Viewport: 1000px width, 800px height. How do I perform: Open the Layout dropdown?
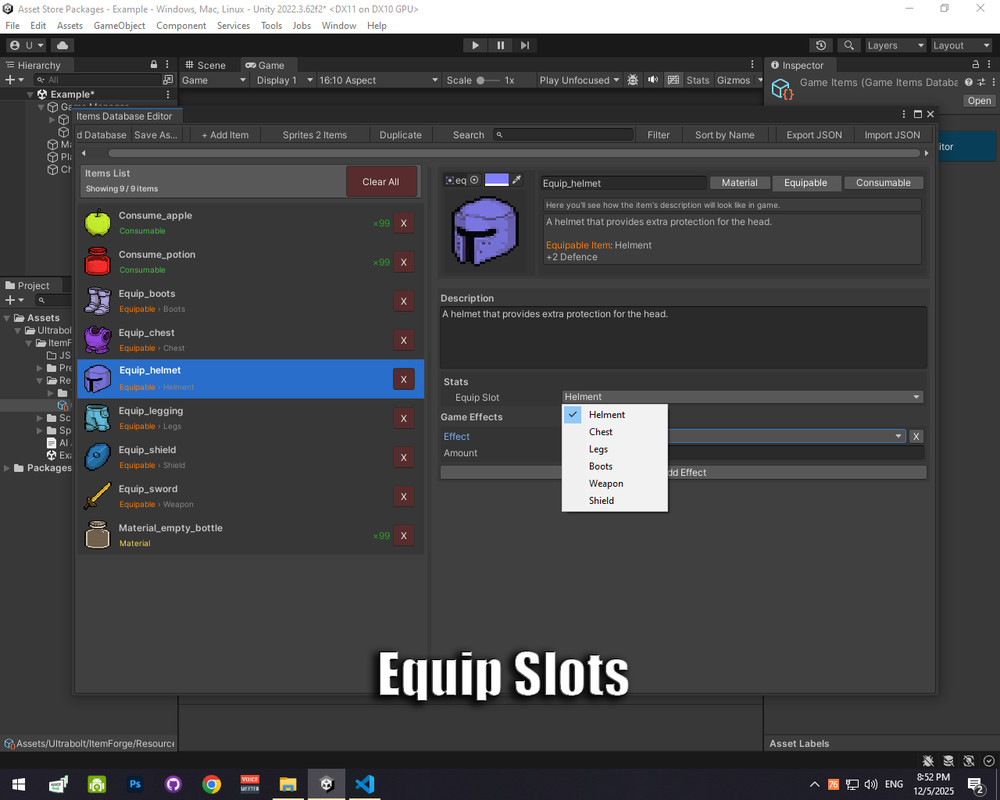pos(960,45)
